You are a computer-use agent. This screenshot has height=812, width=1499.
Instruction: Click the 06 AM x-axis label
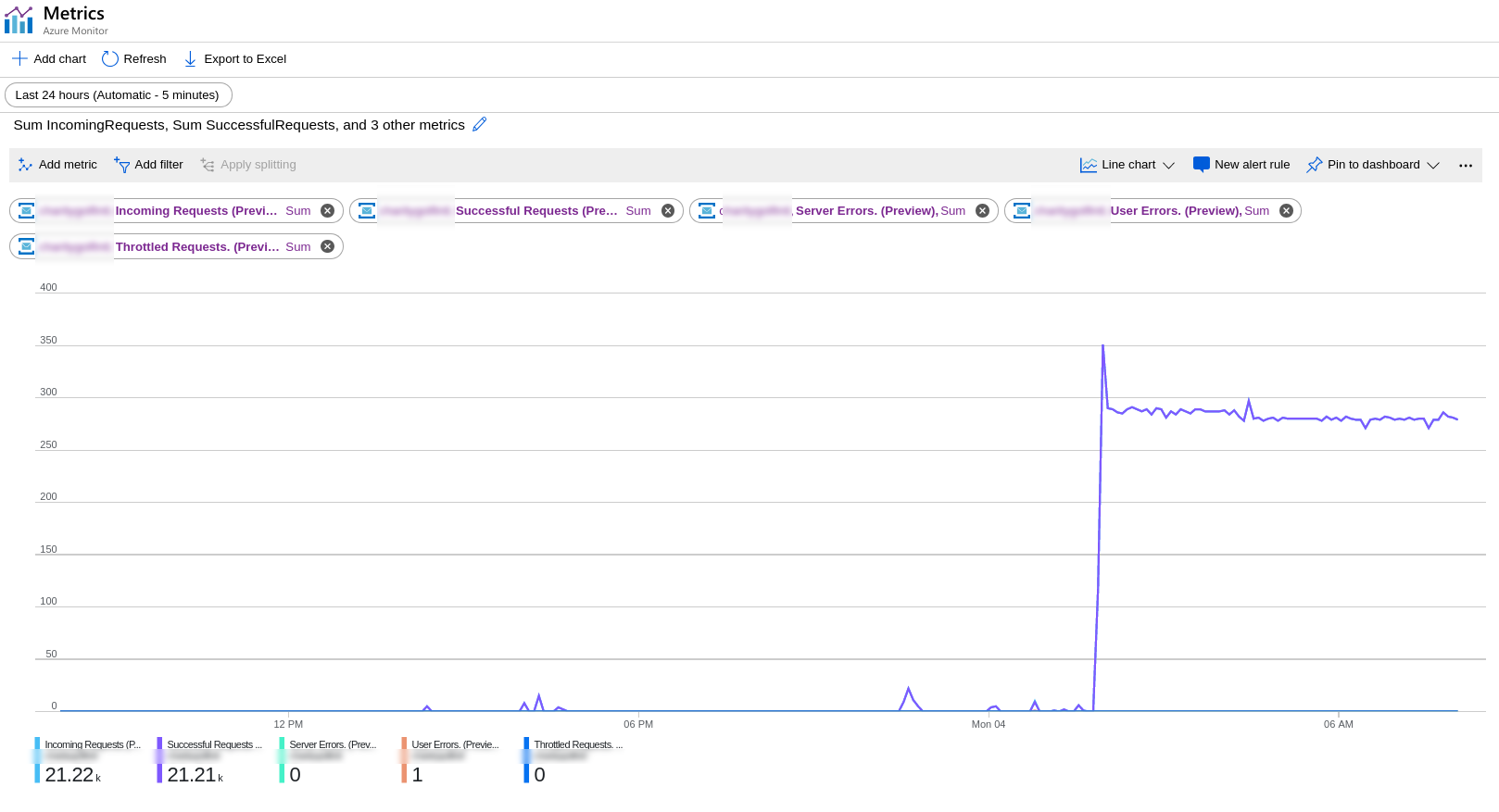pyautogui.click(x=1339, y=724)
